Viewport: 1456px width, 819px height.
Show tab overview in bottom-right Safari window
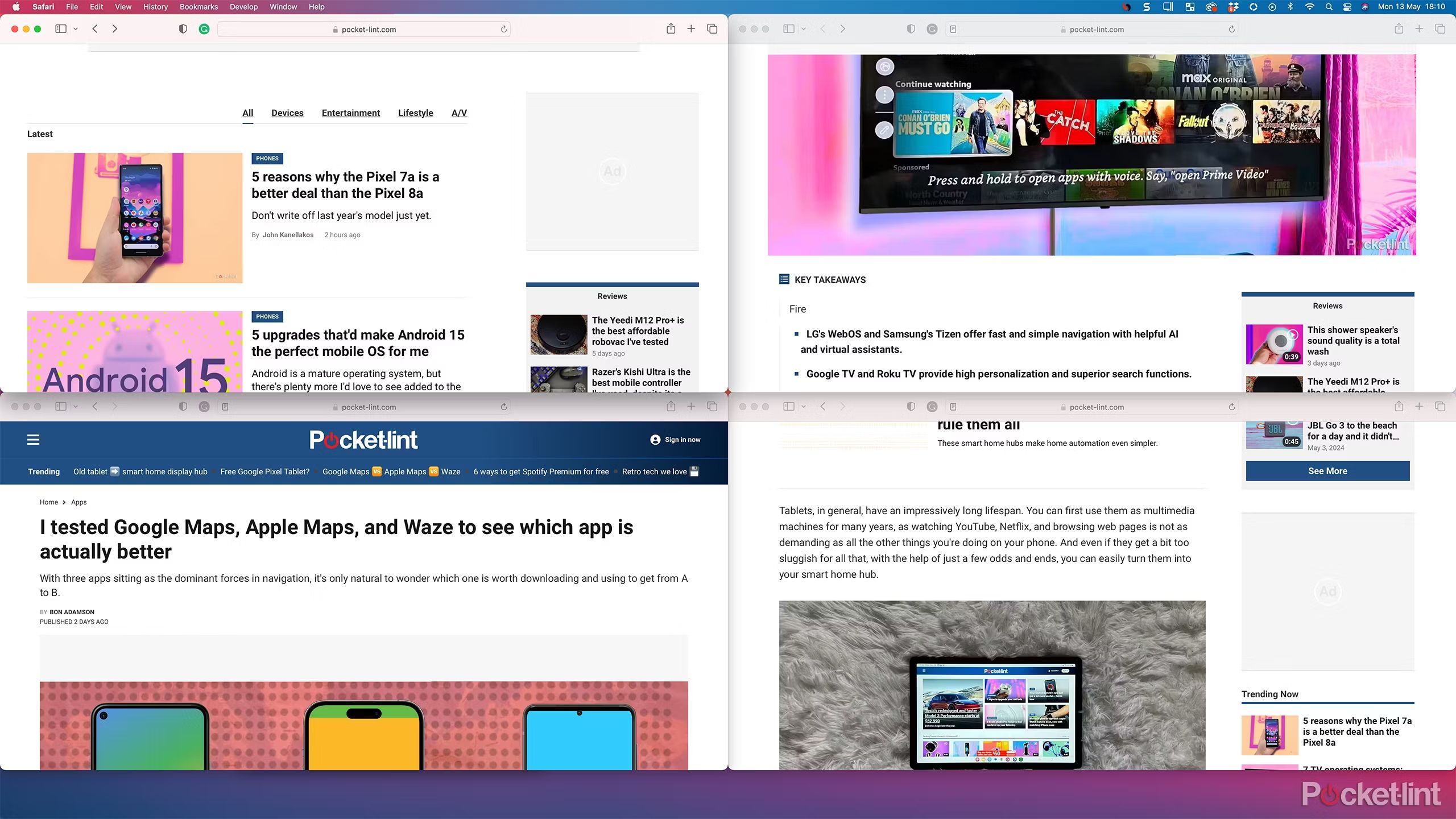click(1440, 406)
